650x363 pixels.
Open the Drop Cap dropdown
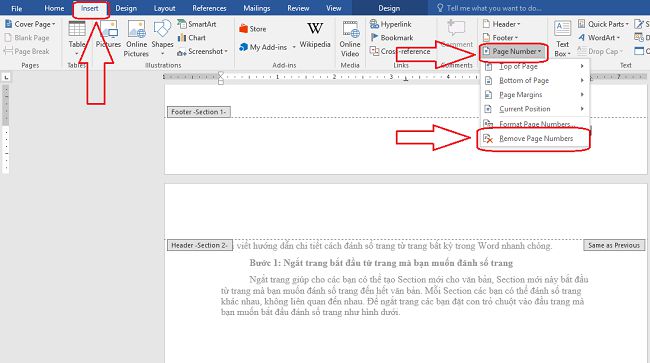coord(600,51)
